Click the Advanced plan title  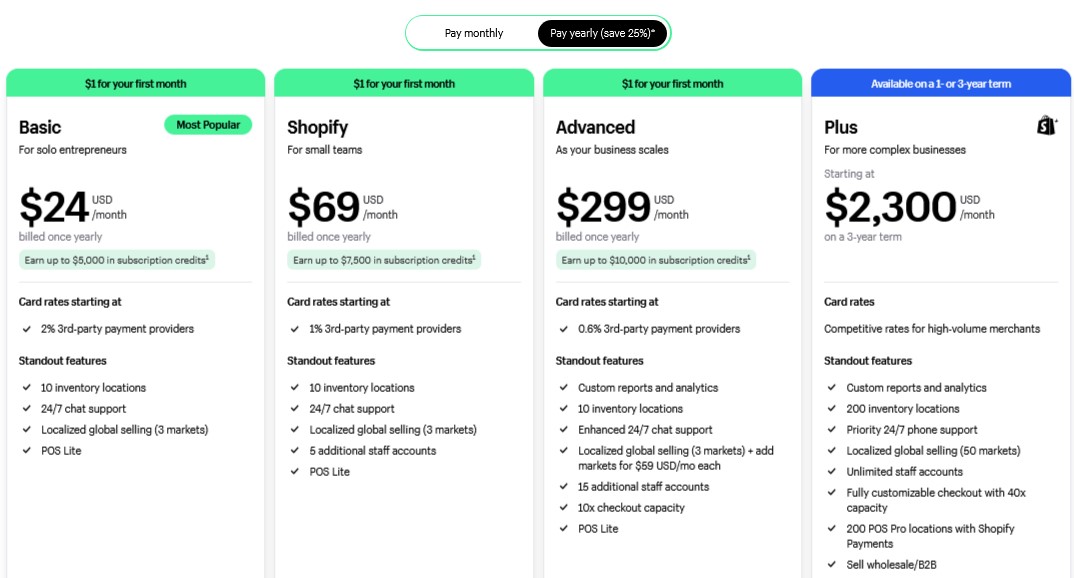595,127
